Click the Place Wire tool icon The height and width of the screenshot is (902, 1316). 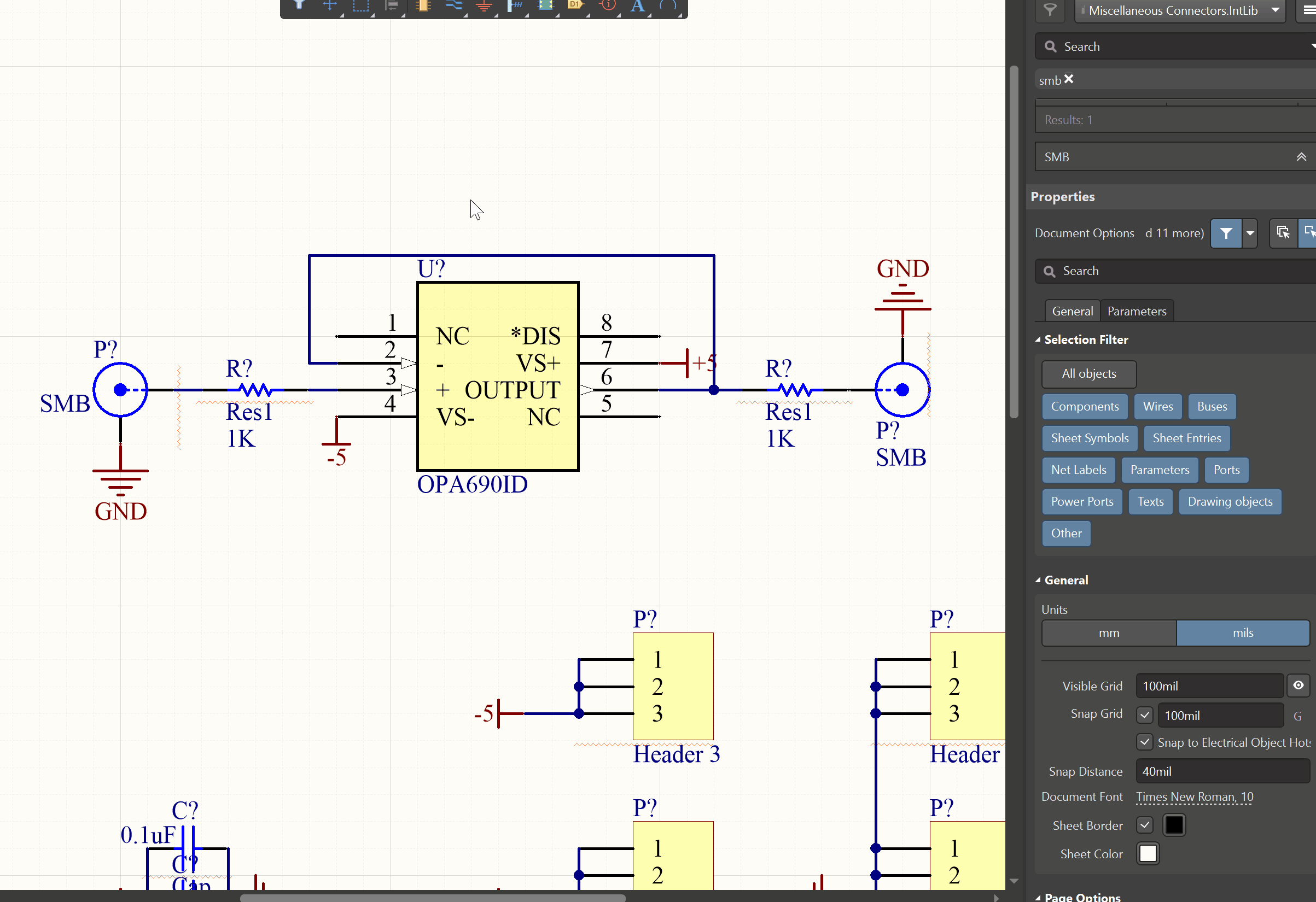[453, 6]
